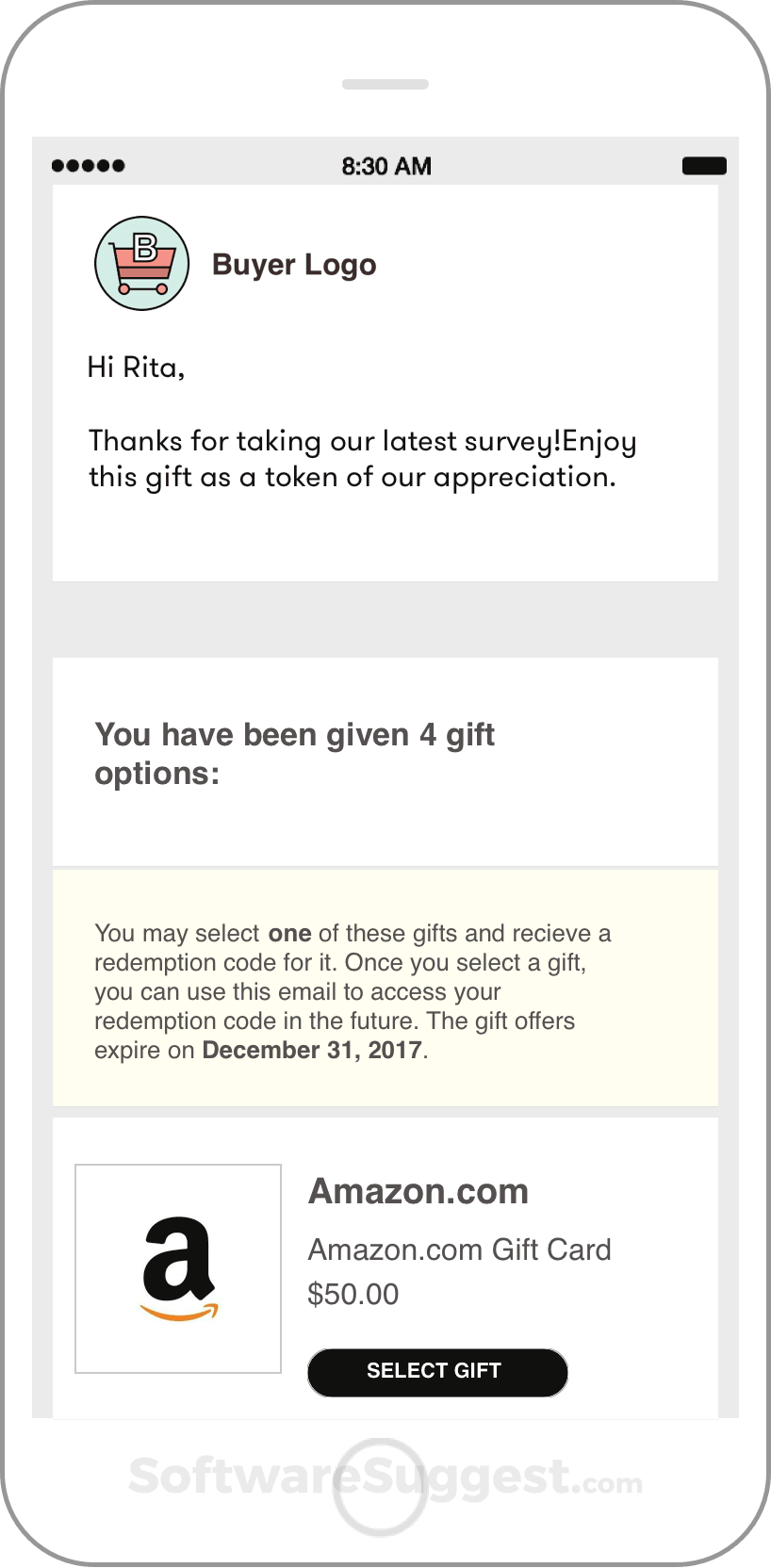The width and height of the screenshot is (771, 1568).
Task: Select the Buyer Logo title text
Action: coord(293,264)
